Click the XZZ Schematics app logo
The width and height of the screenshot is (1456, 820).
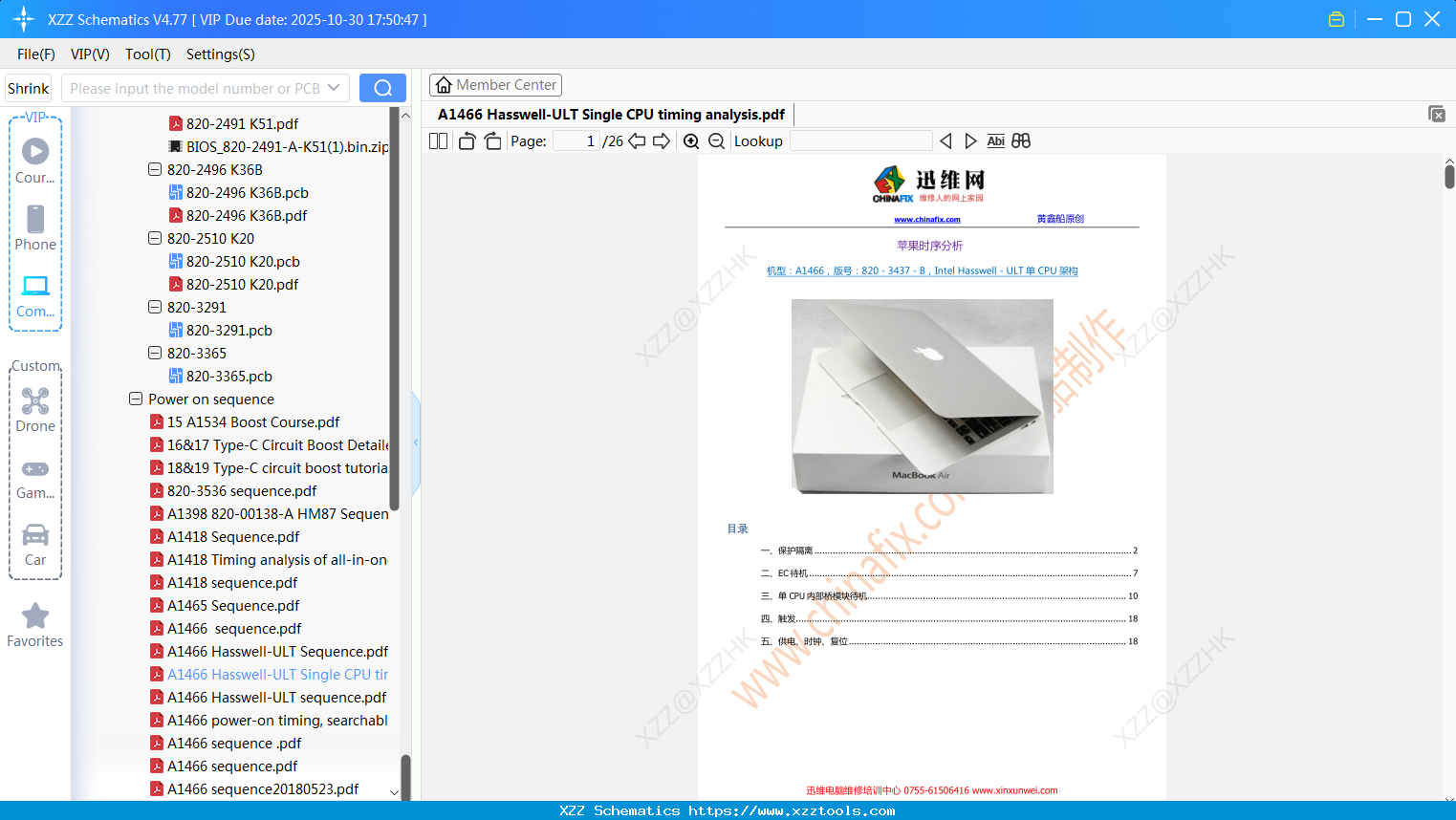point(24,19)
